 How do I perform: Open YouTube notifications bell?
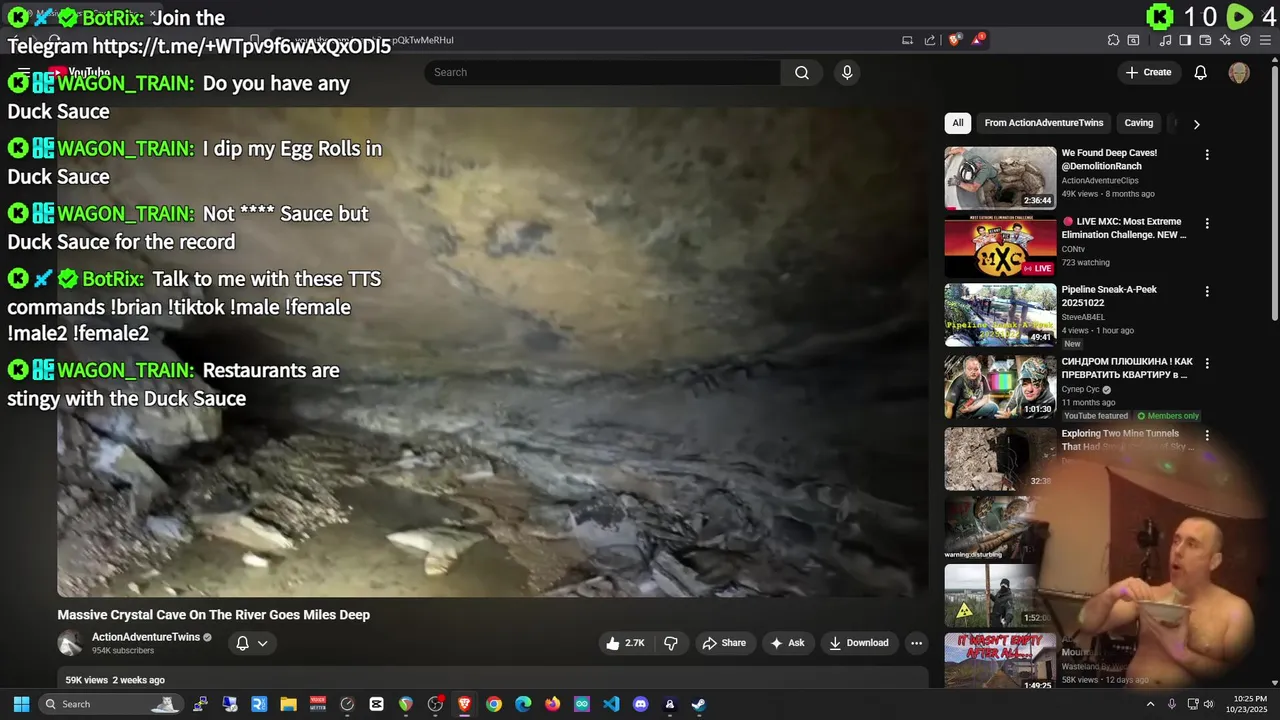(x=1200, y=72)
